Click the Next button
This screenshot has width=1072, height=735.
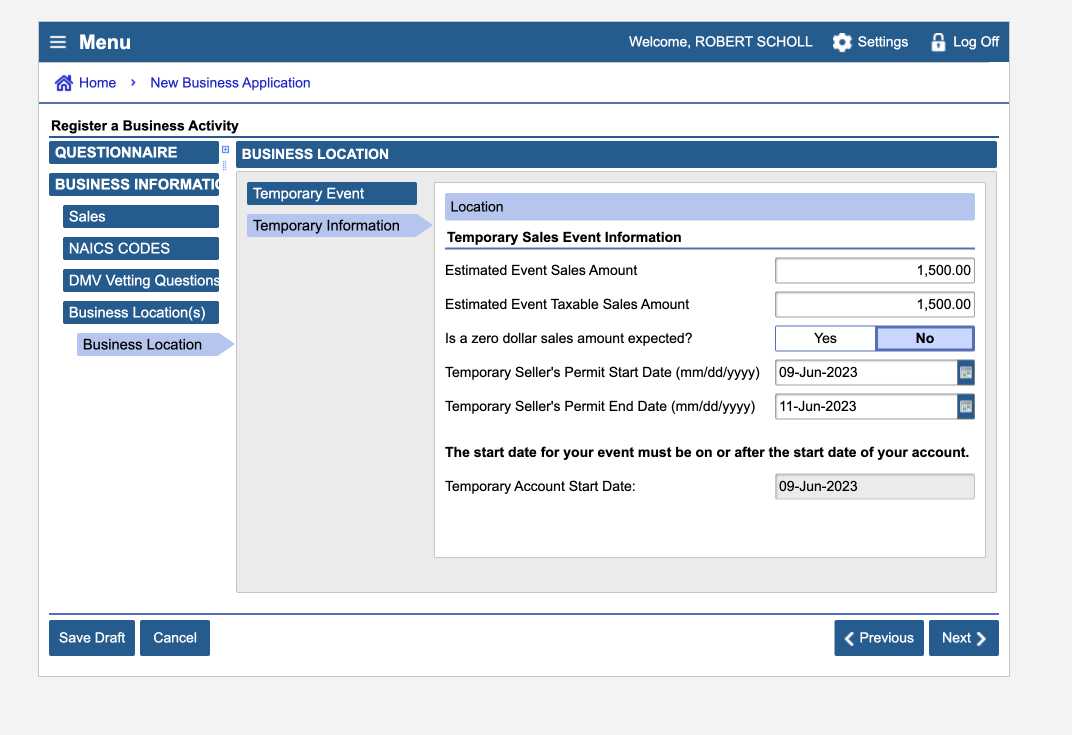[x=963, y=638]
